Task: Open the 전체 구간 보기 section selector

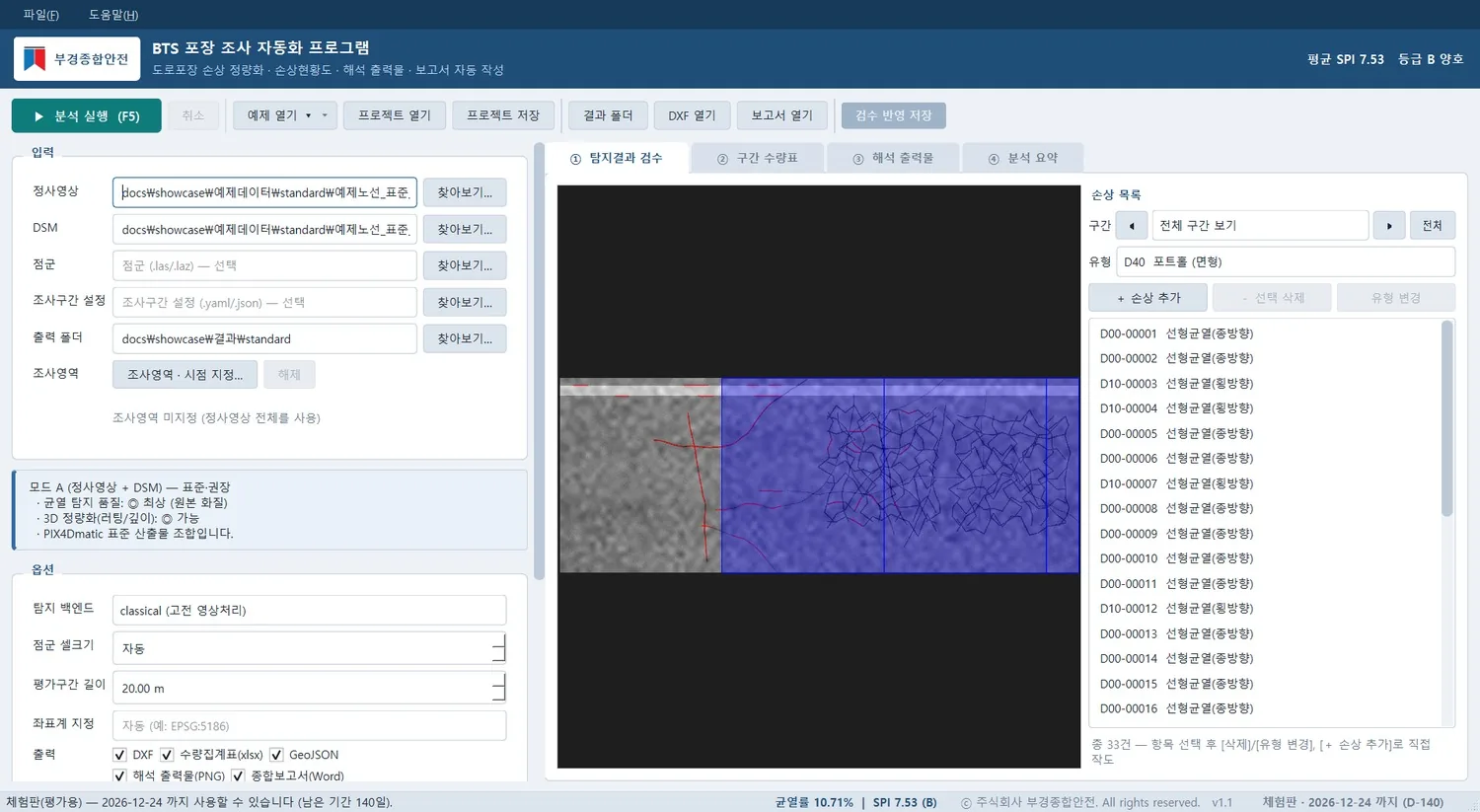Action: 1260,226
